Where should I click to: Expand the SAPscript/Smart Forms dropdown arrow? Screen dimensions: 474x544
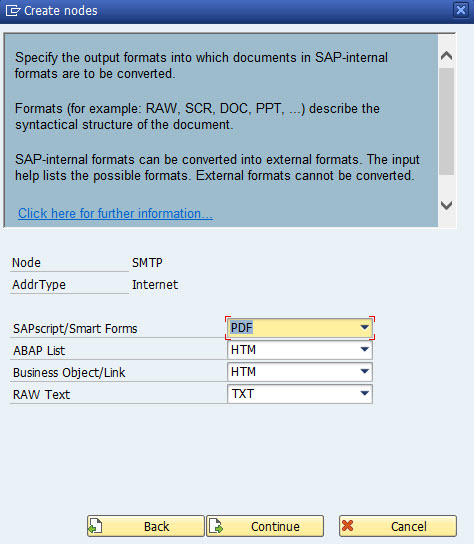point(364,328)
